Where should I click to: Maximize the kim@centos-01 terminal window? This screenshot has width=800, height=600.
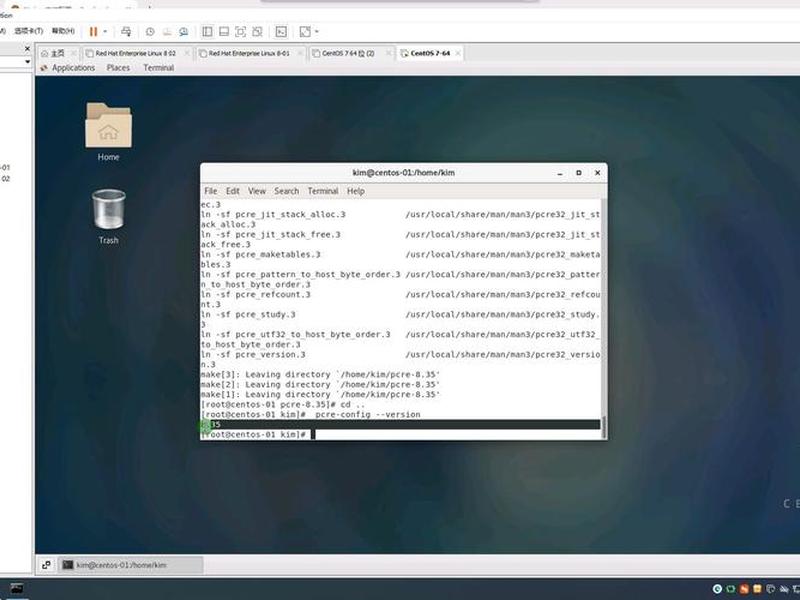pos(579,173)
